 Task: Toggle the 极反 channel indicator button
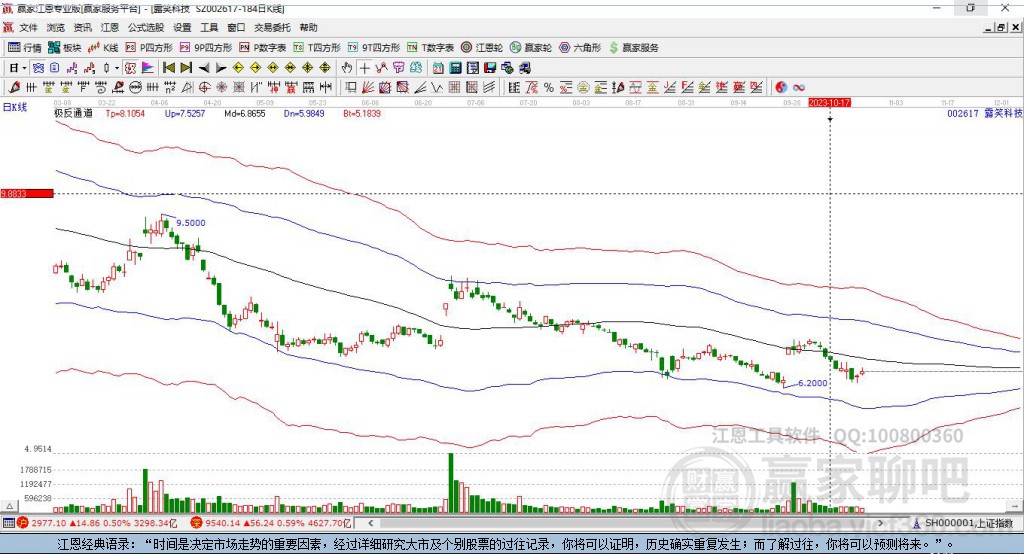(130, 68)
